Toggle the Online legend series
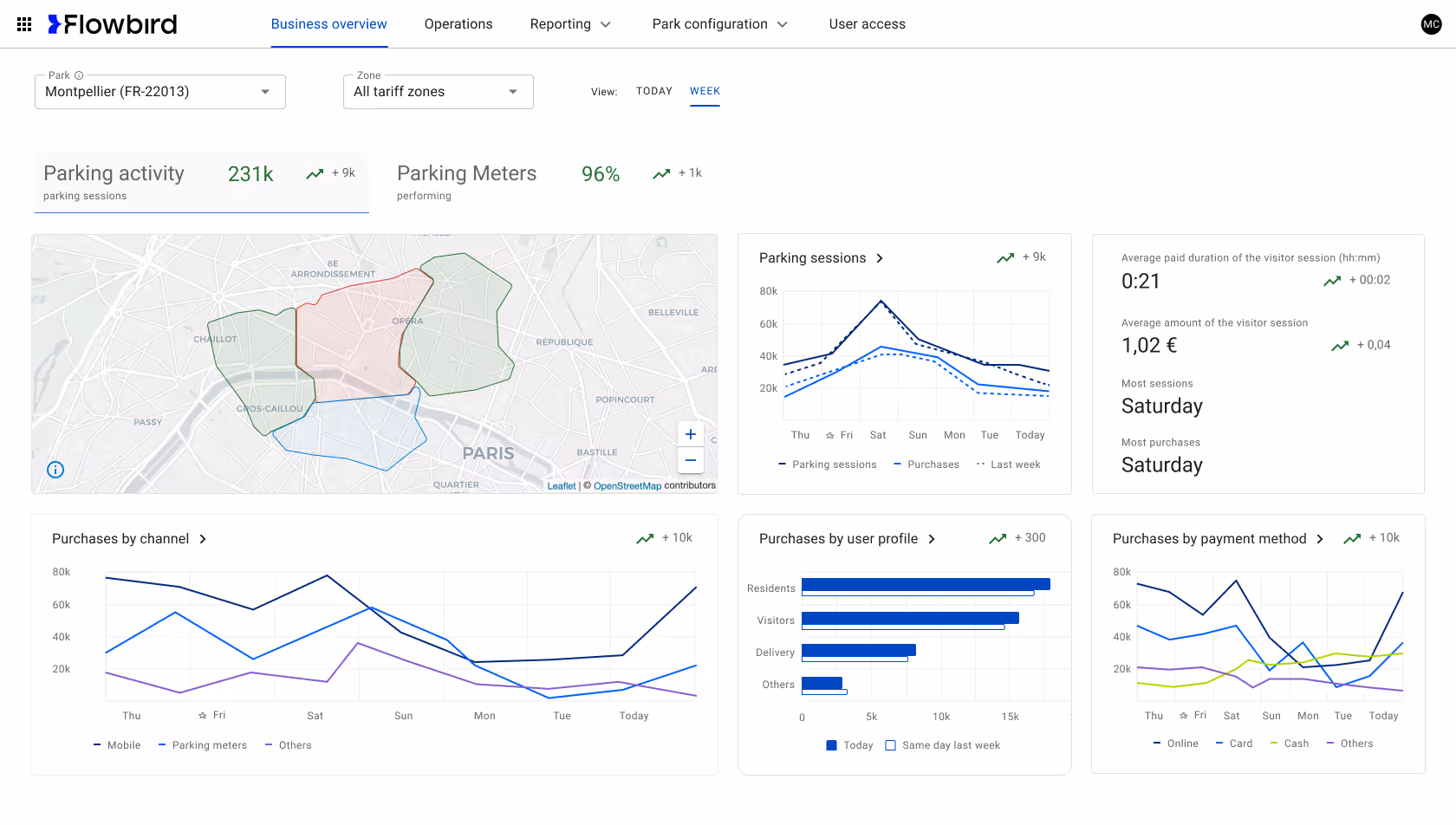 point(1176,744)
